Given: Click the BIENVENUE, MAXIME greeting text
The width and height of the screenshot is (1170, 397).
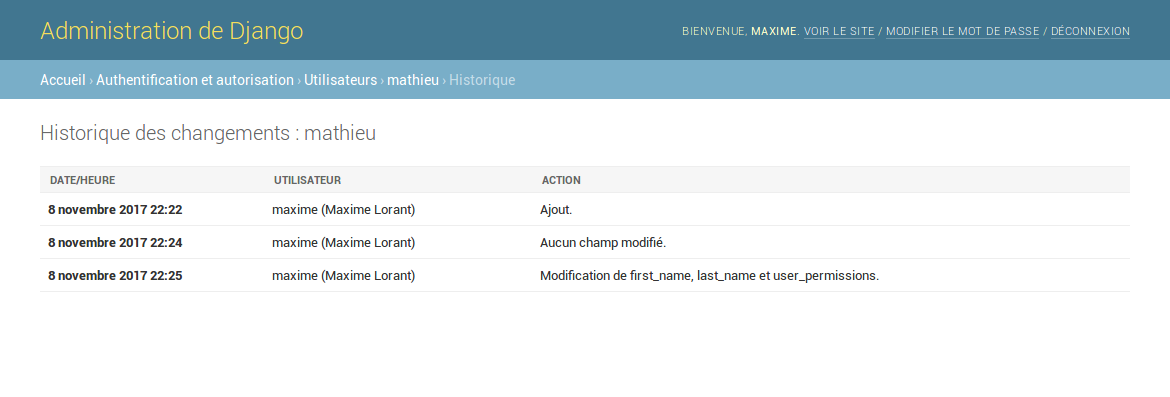Looking at the screenshot, I should coord(740,31).
